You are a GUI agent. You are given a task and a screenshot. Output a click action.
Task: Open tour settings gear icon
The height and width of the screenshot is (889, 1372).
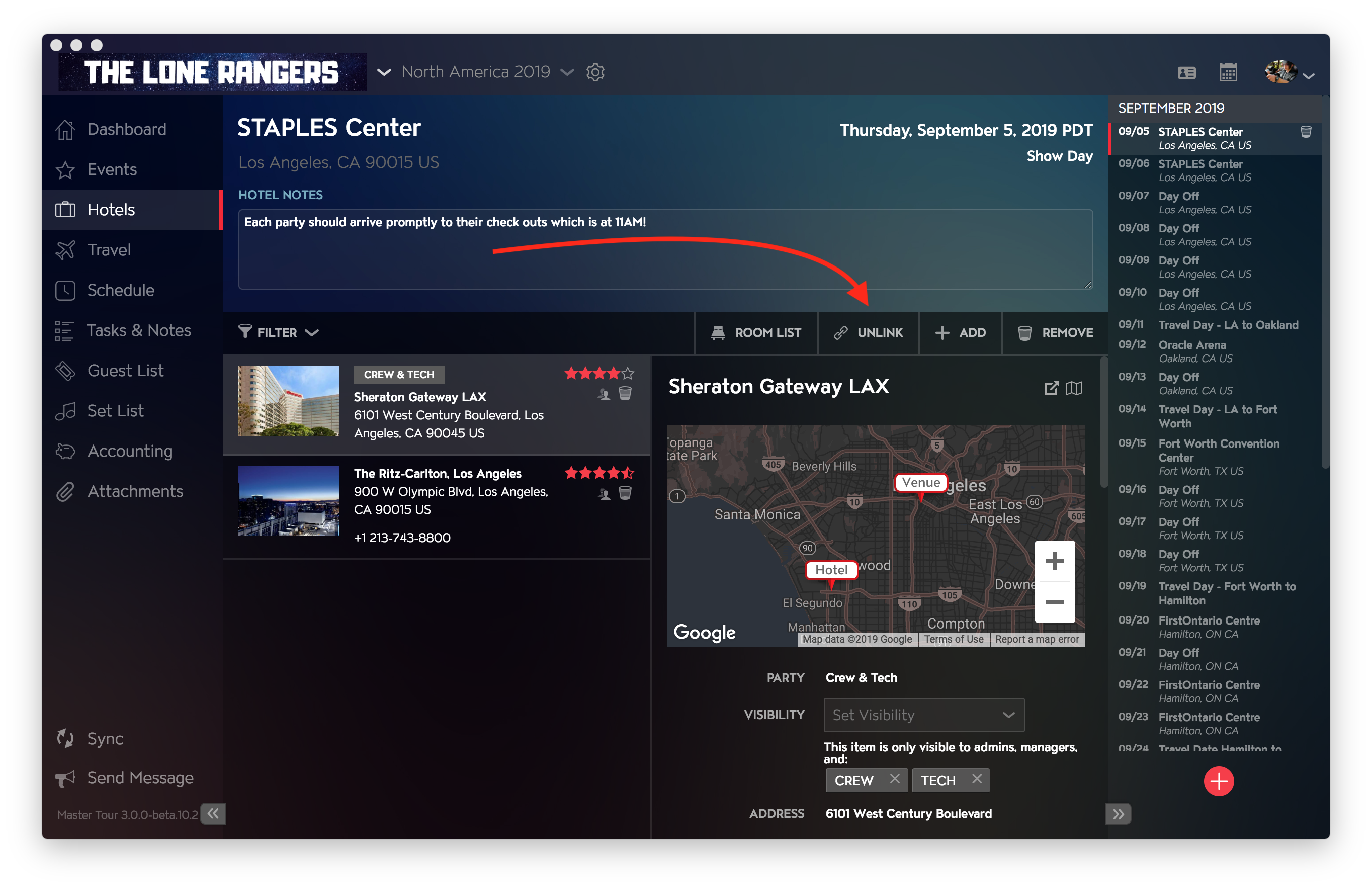click(x=595, y=72)
